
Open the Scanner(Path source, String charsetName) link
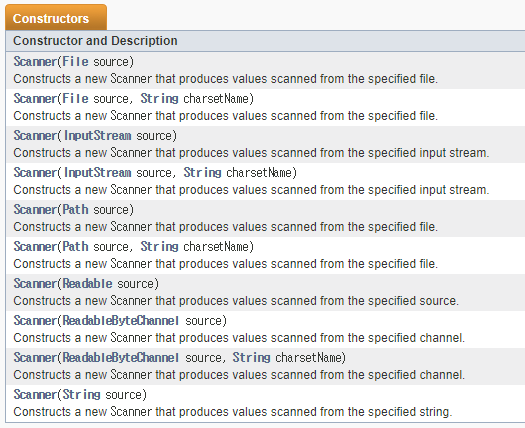pos(35,246)
